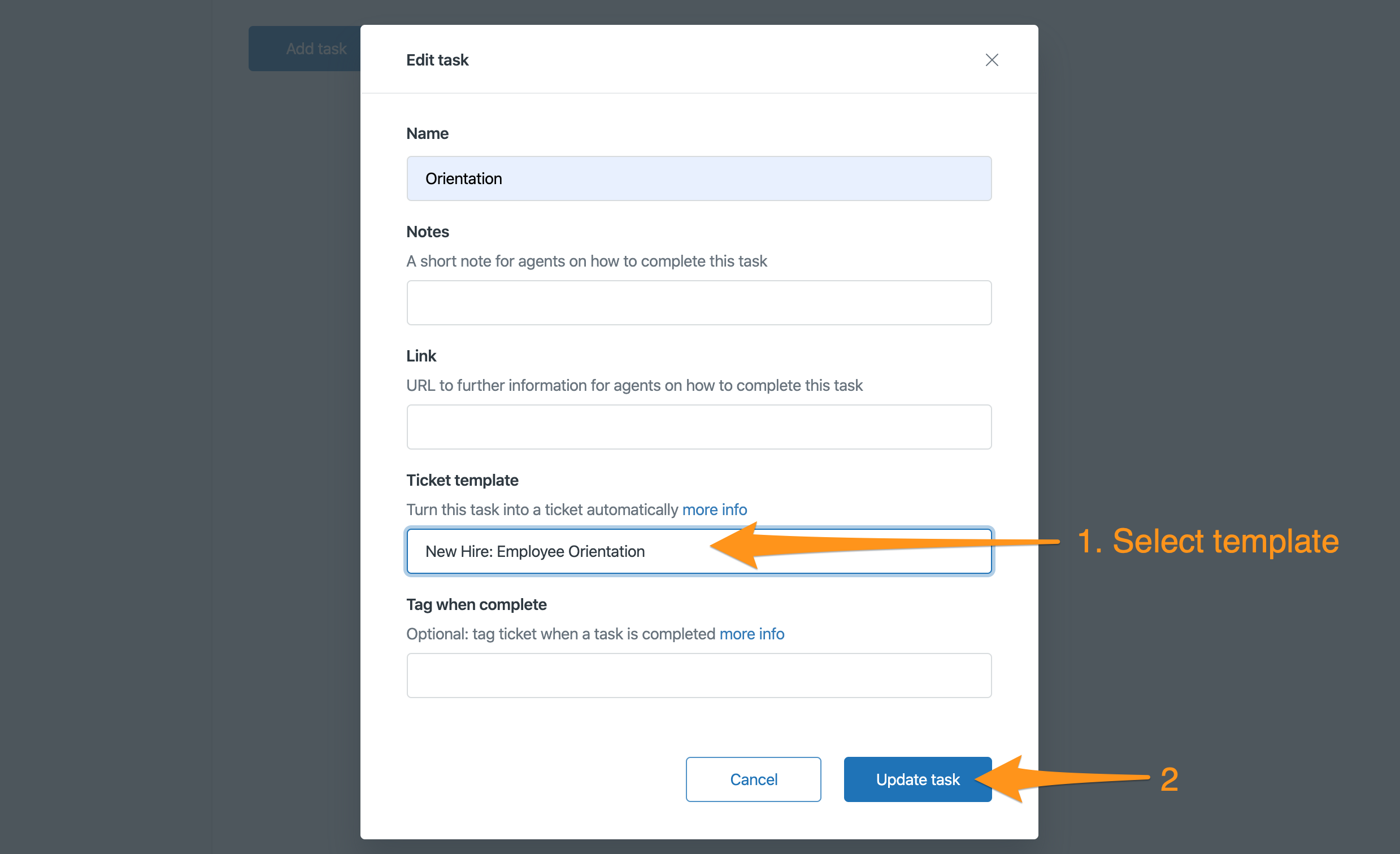This screenshot has height=854, width=1400.
Task: Open more info link for Ticket template
Action: click(714, 509)
